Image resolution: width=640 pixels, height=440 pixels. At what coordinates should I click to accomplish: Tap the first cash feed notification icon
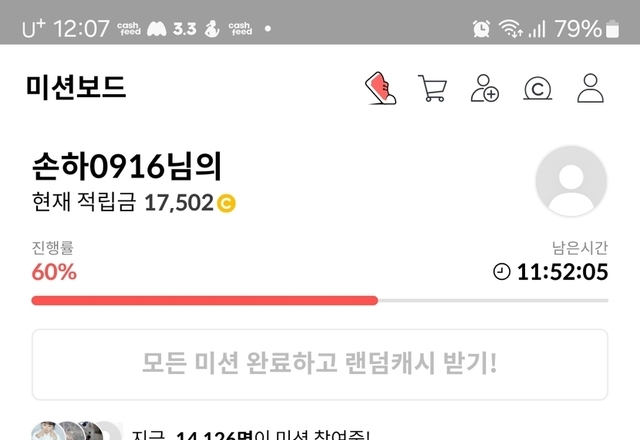point(129,29)
